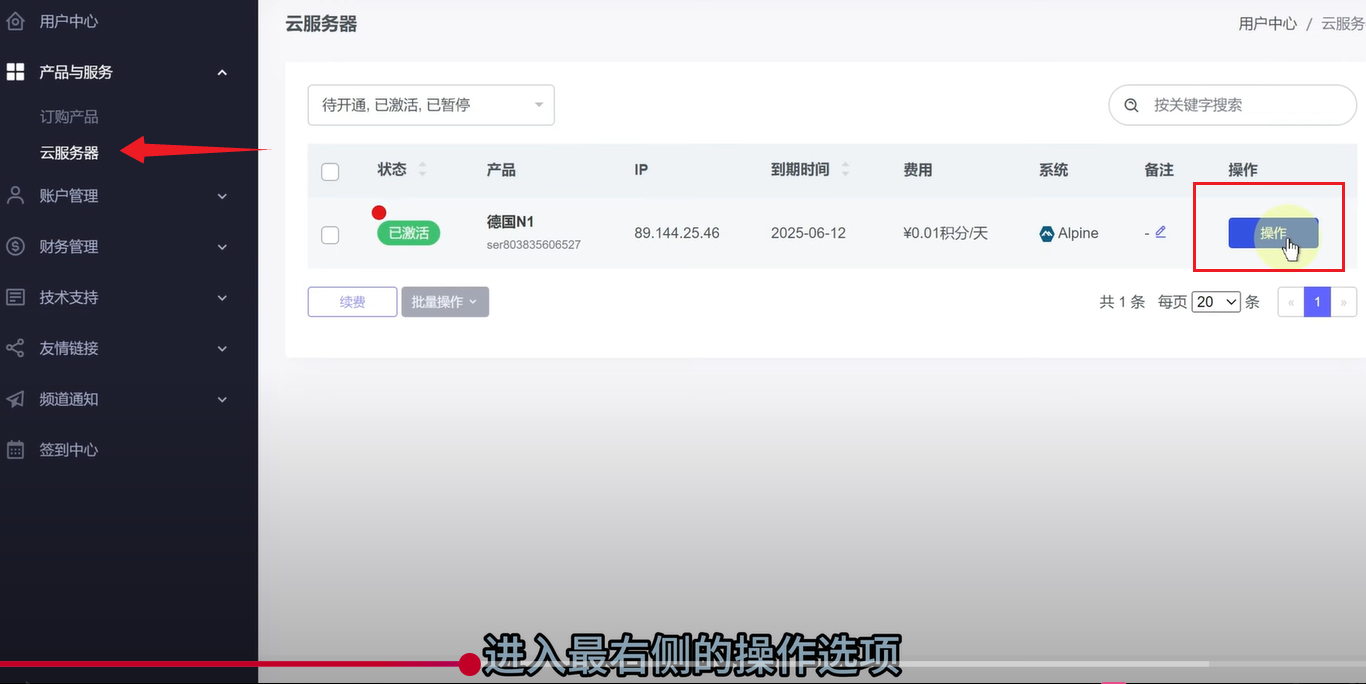Click the 签到中心 calendar icon
The image size is (1366, 684).
(x=15, y=450)
